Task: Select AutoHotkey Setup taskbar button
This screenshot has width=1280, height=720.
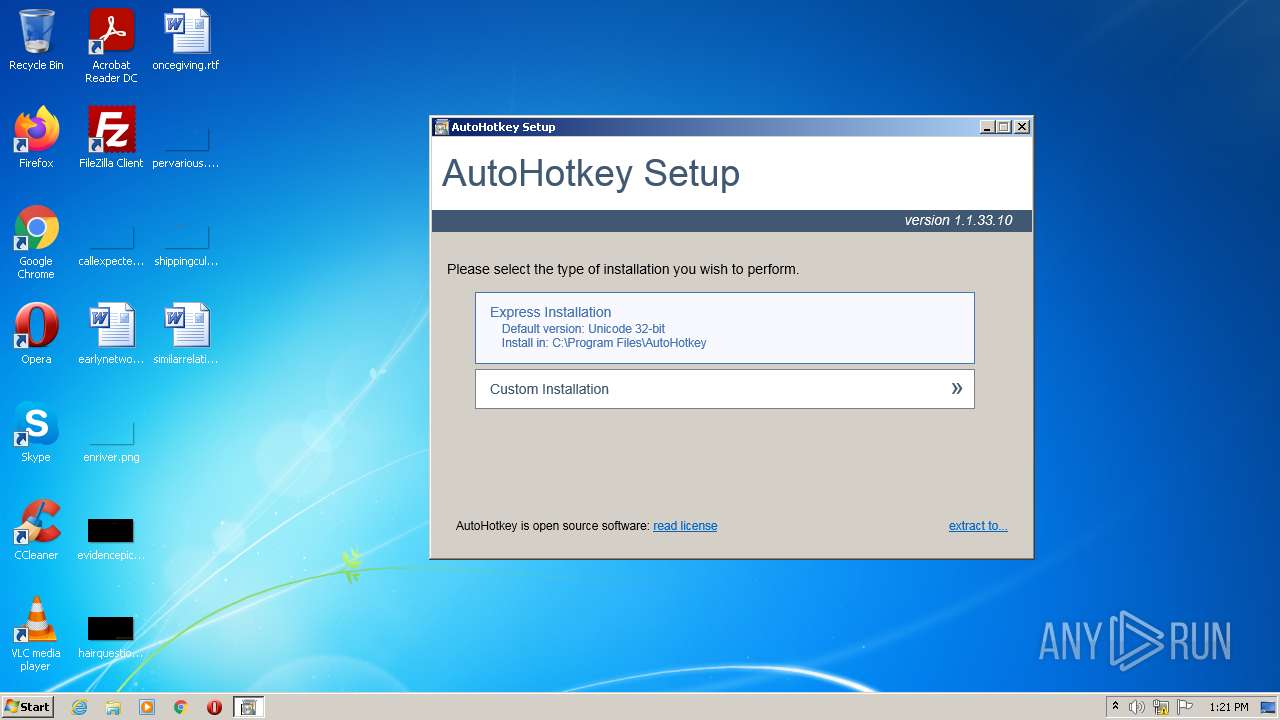Action: pyautogui.click(x=248, y=707)
